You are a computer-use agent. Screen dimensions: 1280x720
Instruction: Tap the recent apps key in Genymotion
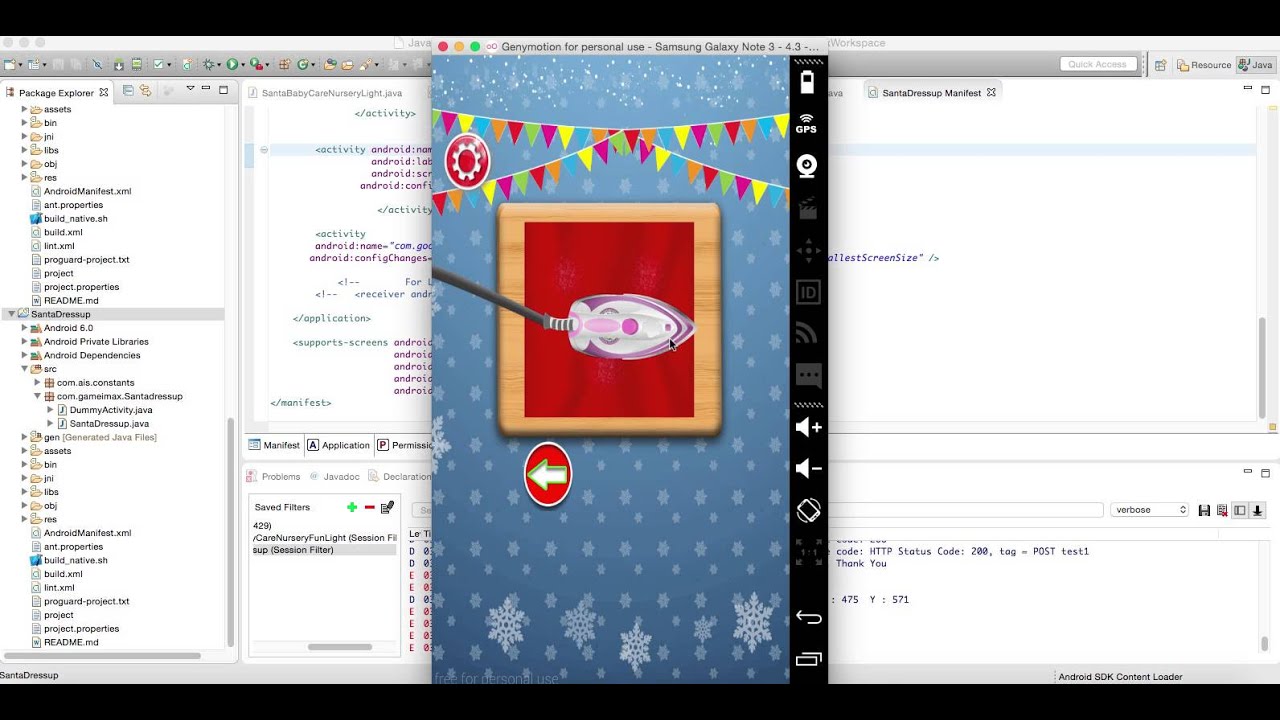808,659
